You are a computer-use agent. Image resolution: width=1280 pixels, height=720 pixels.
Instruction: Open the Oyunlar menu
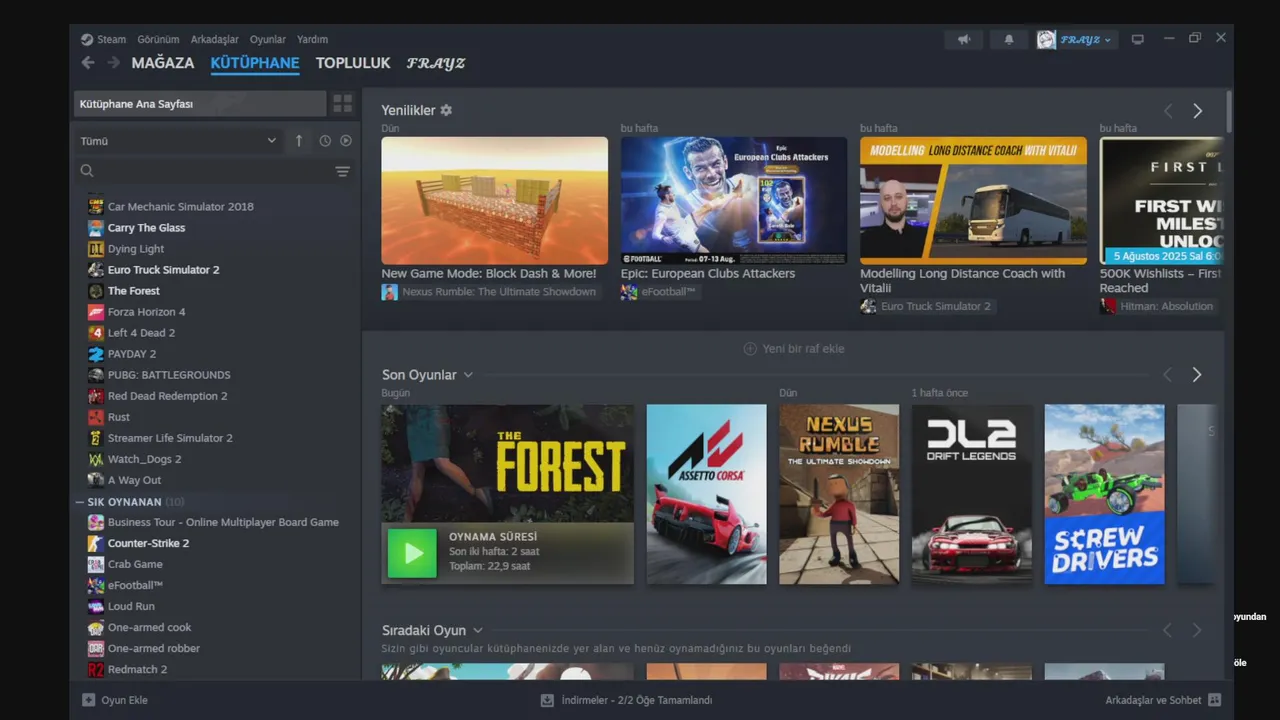click(268, 39)
